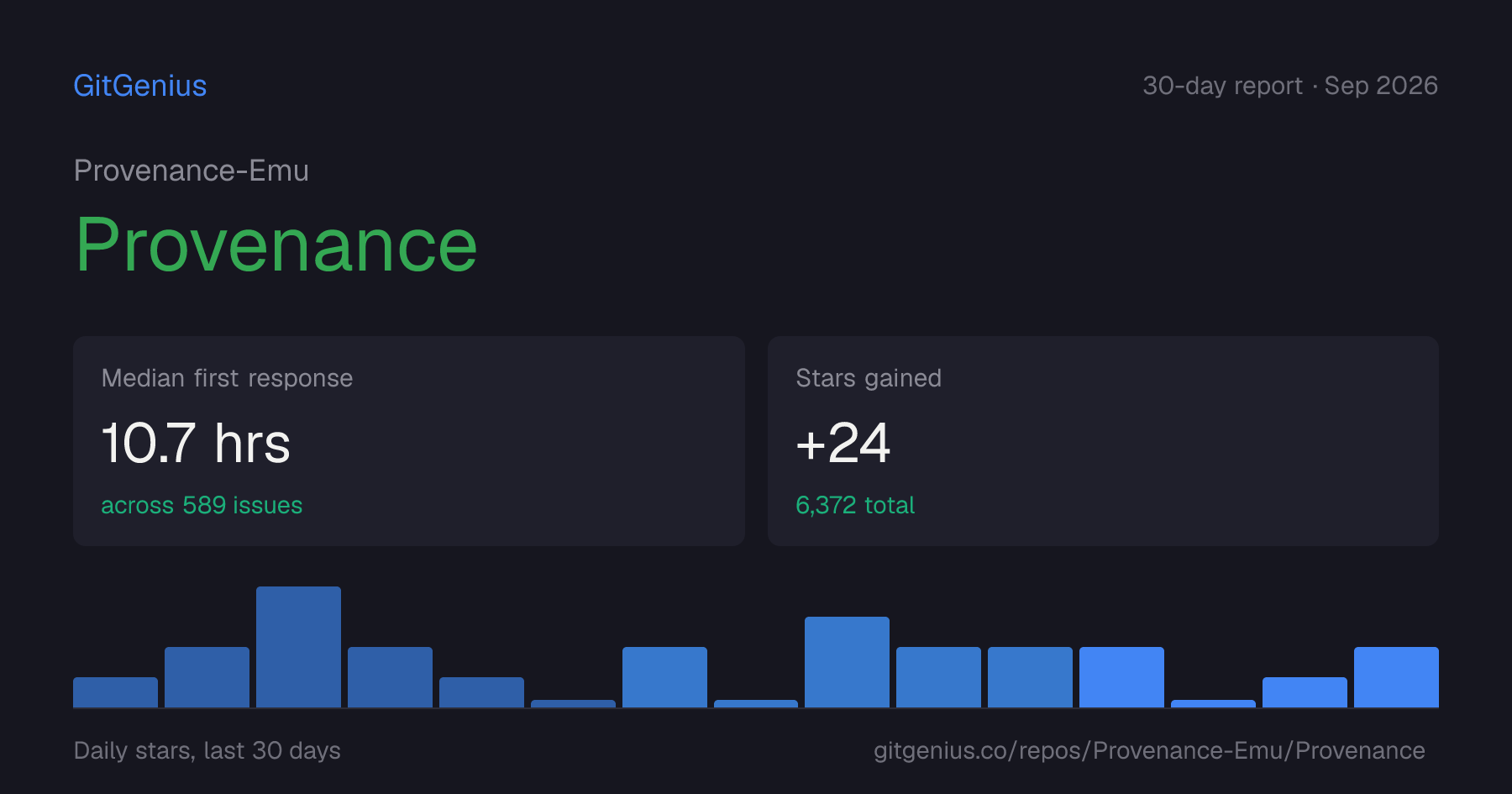The image size is (1512, 794).
Task: Click the GitGenius brand logo text
Action: pyautogui.click(x=140, y=86)
